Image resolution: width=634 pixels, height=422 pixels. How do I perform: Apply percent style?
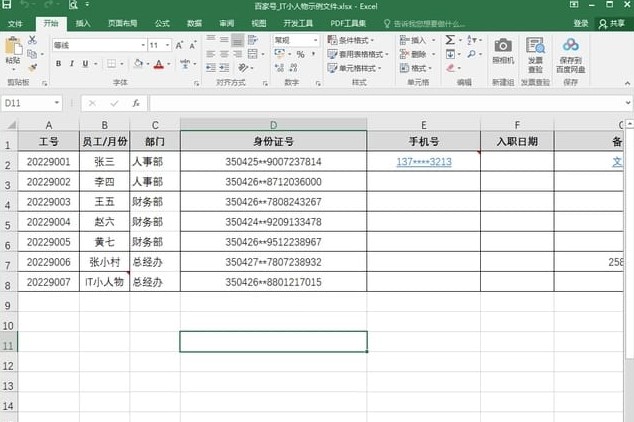point(300,54)
